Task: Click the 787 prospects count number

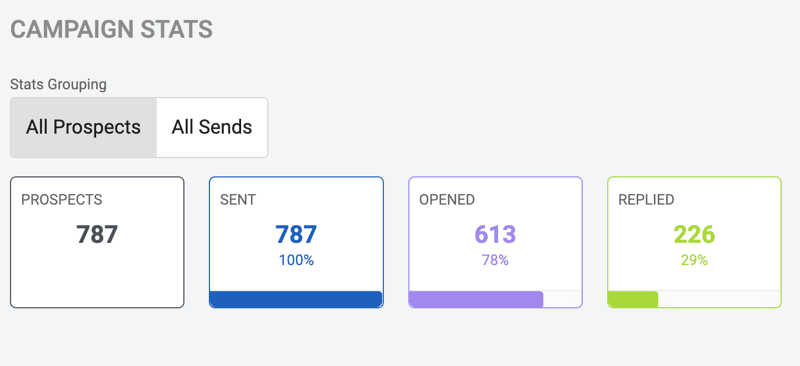Action: pyautogui.click(x=97, y=234)
